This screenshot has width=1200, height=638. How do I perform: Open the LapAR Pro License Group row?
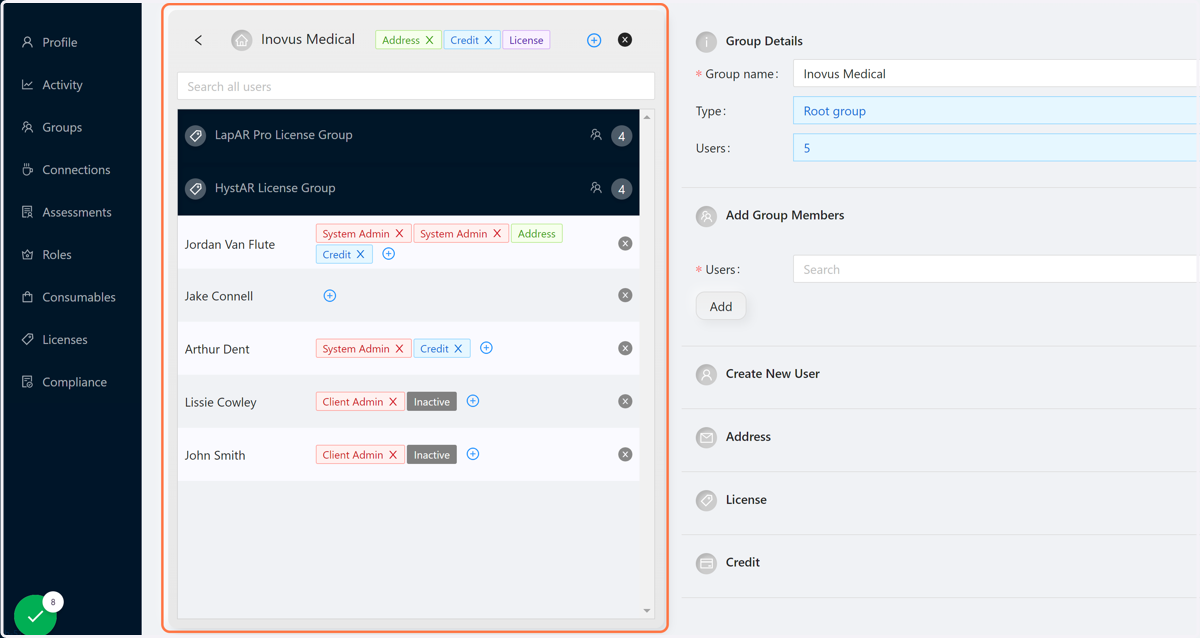coord(408,135)
